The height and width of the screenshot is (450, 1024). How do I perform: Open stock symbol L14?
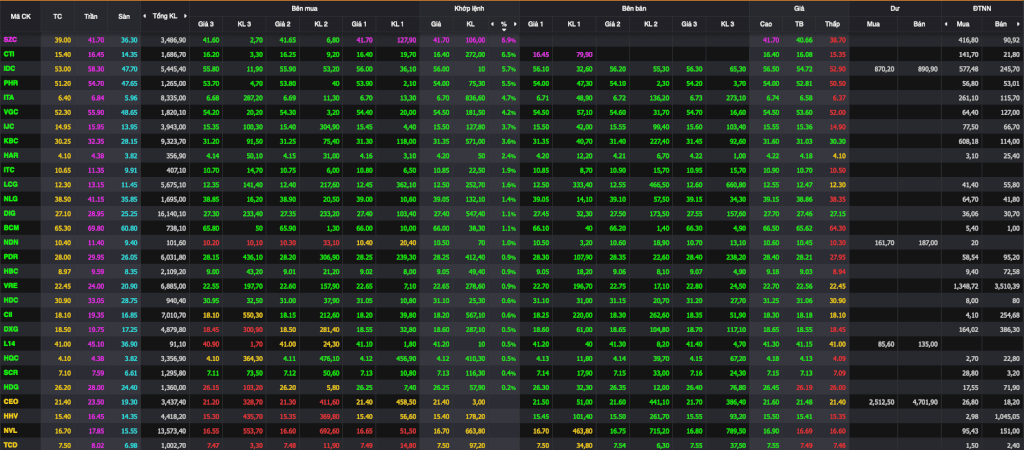9,343
